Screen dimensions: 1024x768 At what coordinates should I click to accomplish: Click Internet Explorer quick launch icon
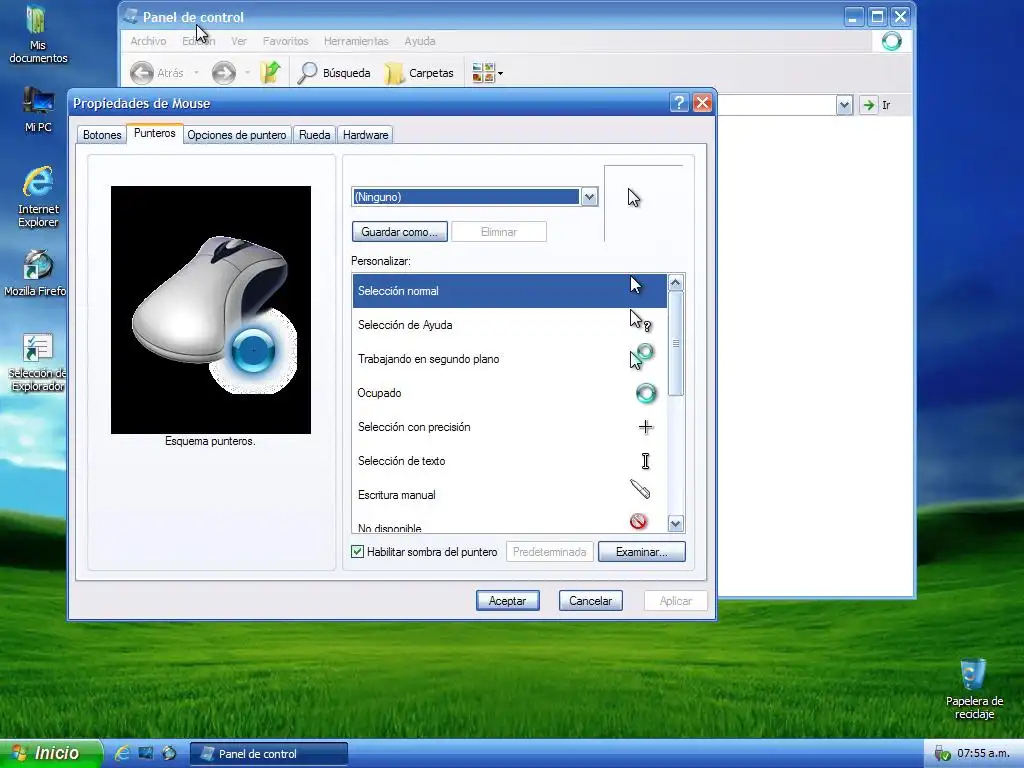(122, 753)
